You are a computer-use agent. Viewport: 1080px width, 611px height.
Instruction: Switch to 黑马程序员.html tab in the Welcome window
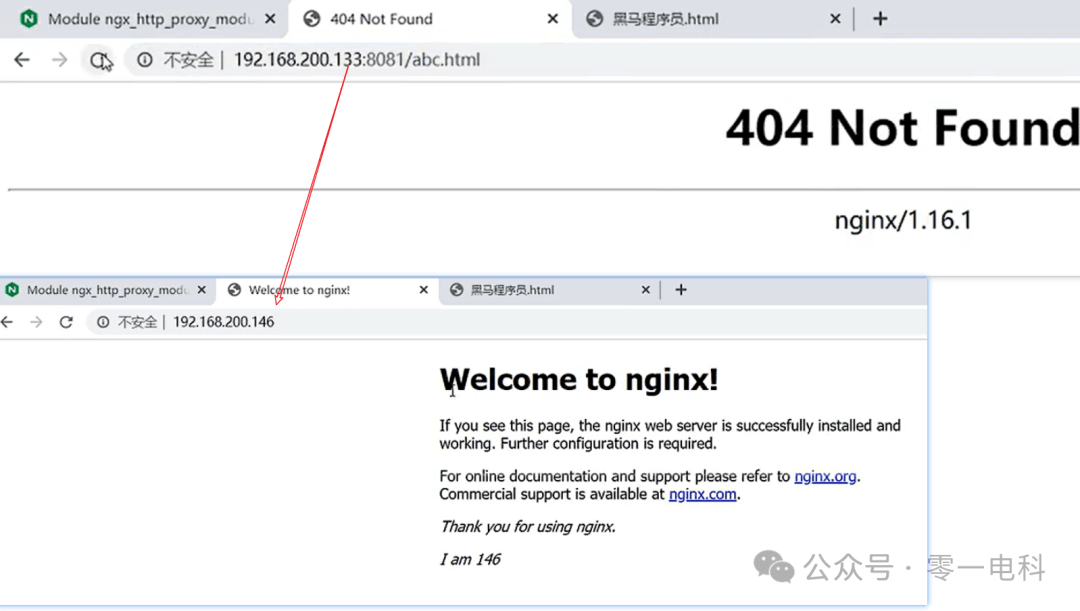point(549,290)
